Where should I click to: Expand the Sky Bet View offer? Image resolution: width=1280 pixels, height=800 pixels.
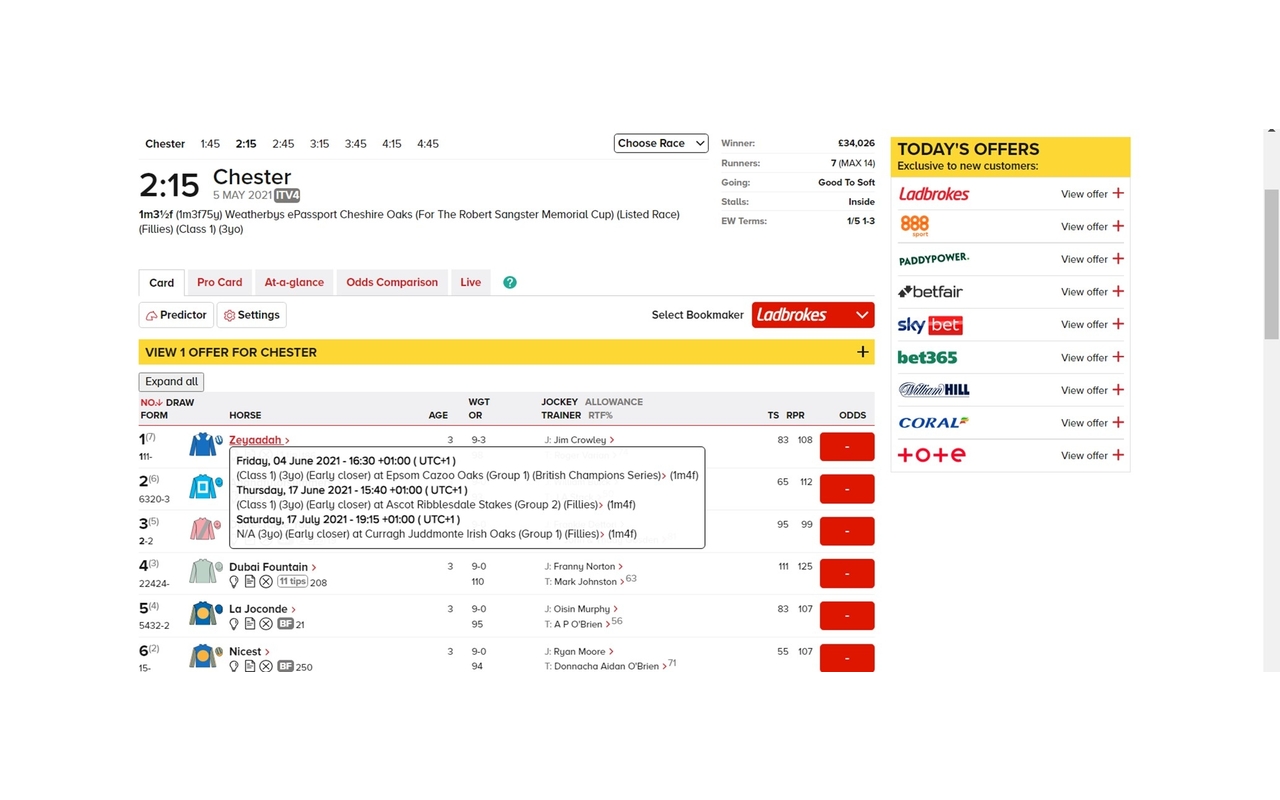click(1093, 324)
